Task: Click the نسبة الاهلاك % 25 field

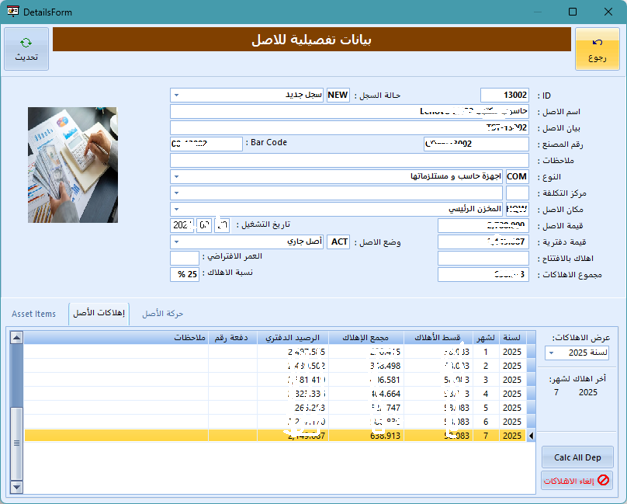Action: 184,275
